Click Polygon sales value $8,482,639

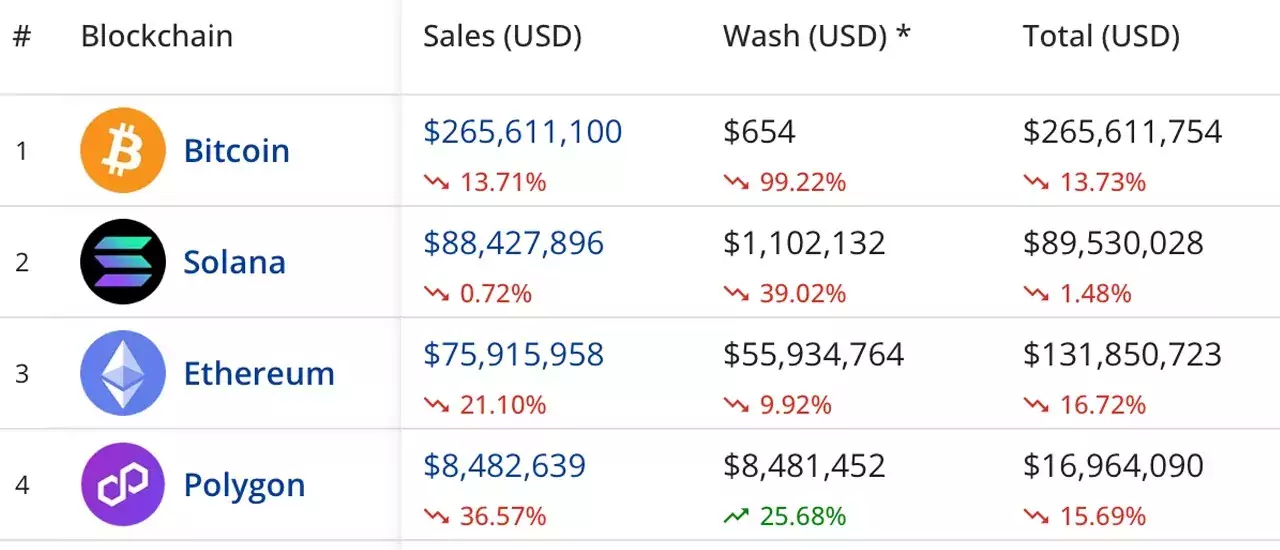tap(504, 466)
